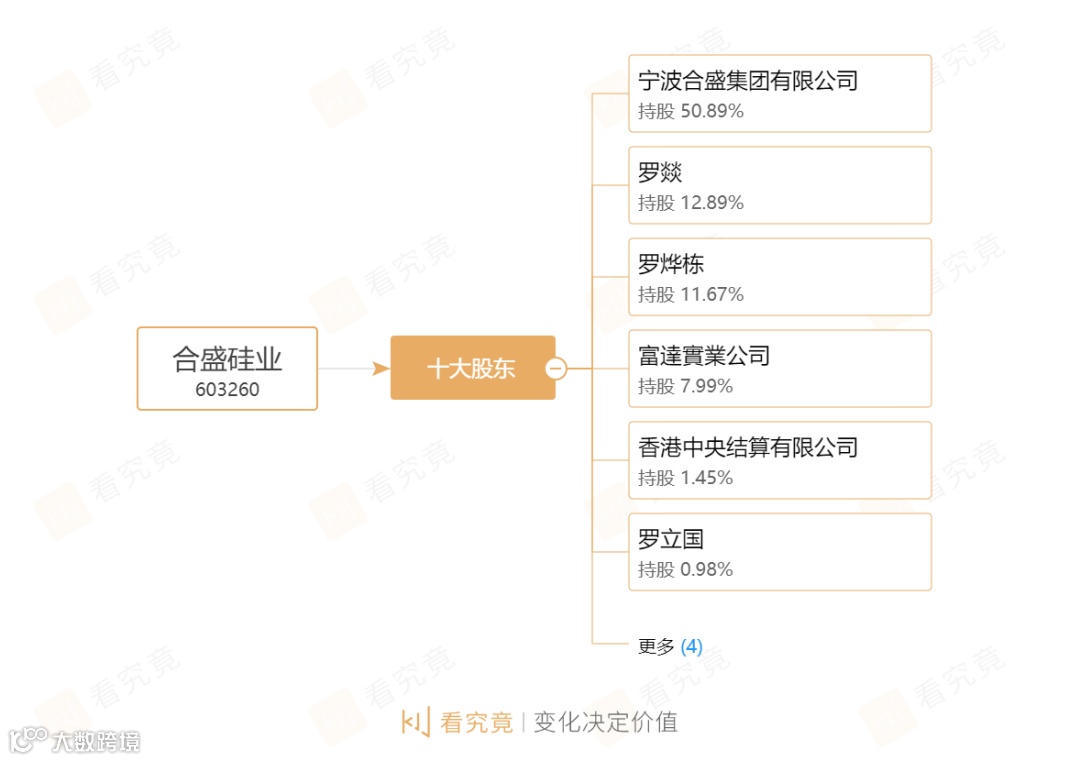
Task: Click the arrow pointing to 十大股东
Action: pyautogui.click(x=379, y=369)
